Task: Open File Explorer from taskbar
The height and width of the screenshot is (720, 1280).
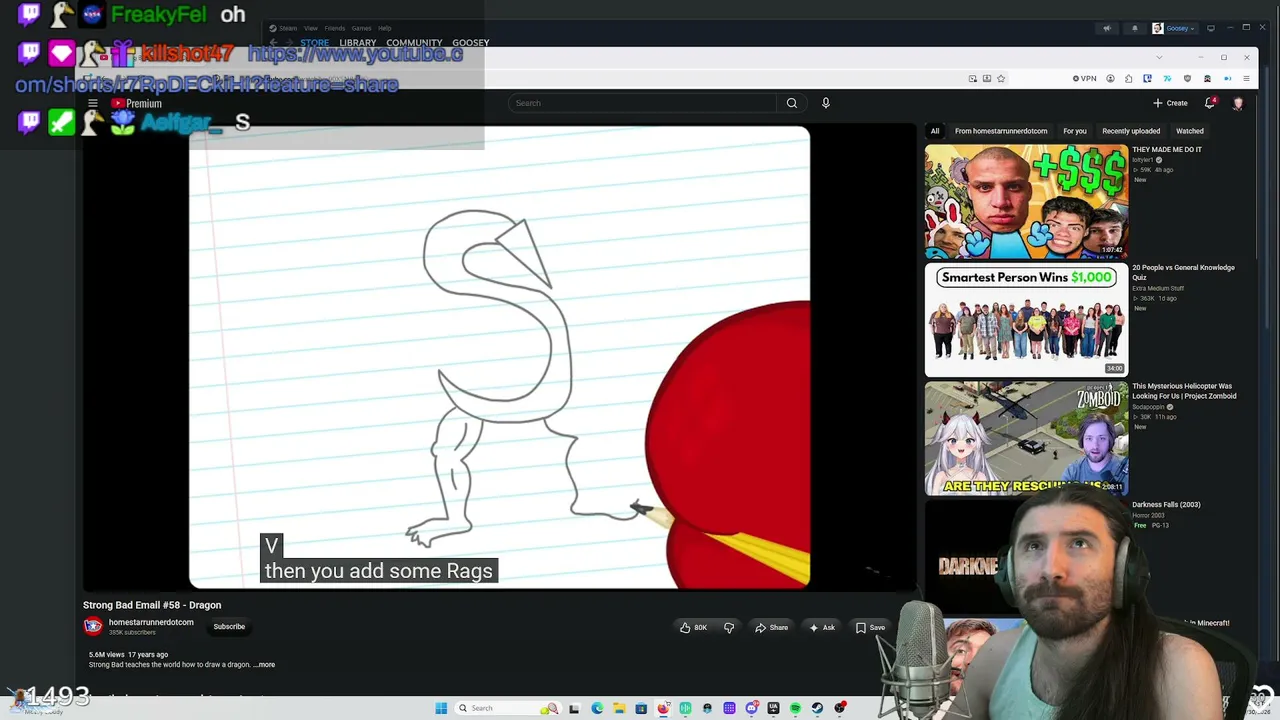Action: click(x=619, y=708)
